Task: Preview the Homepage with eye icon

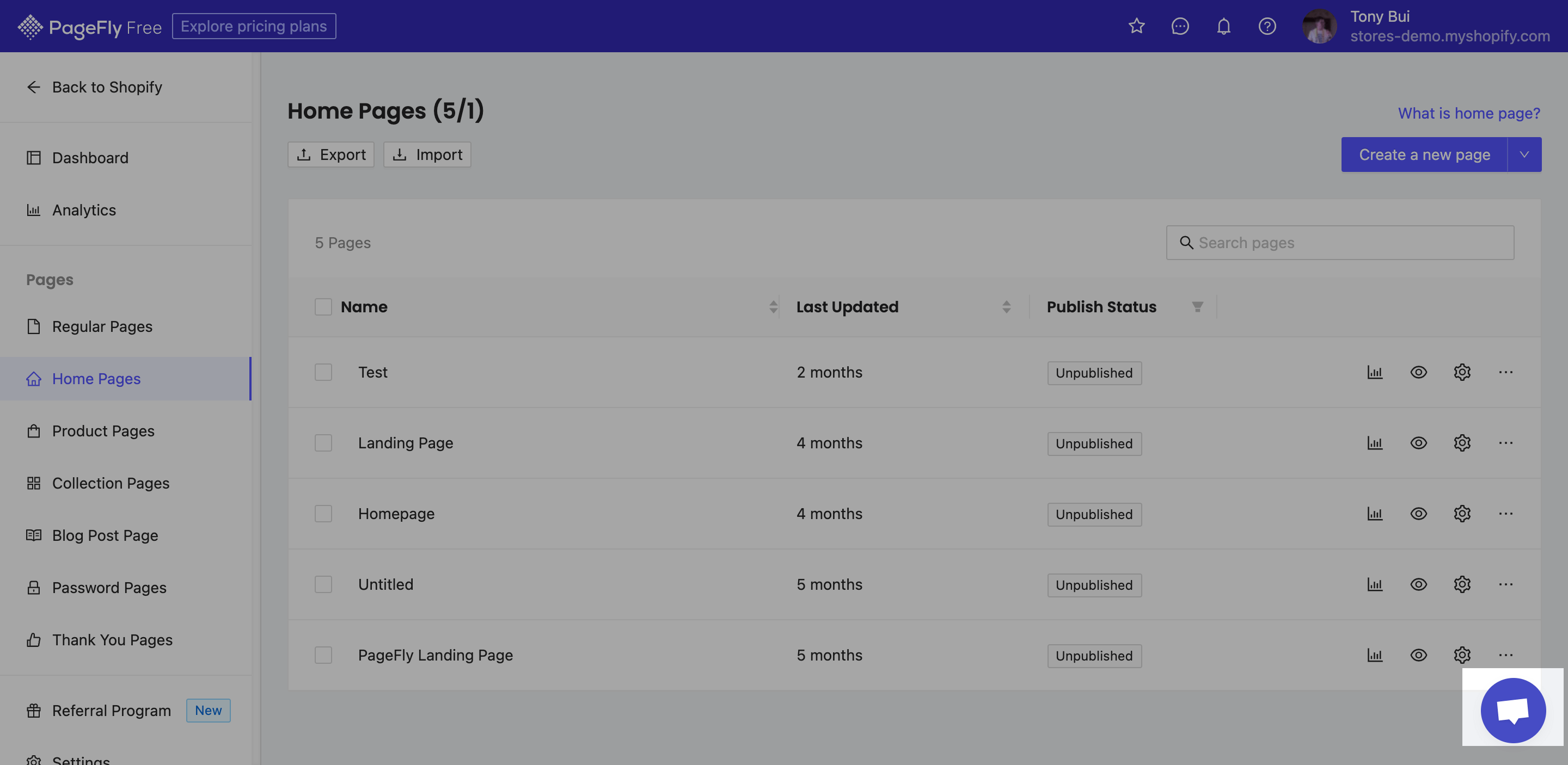Action: coord(1418,513)
